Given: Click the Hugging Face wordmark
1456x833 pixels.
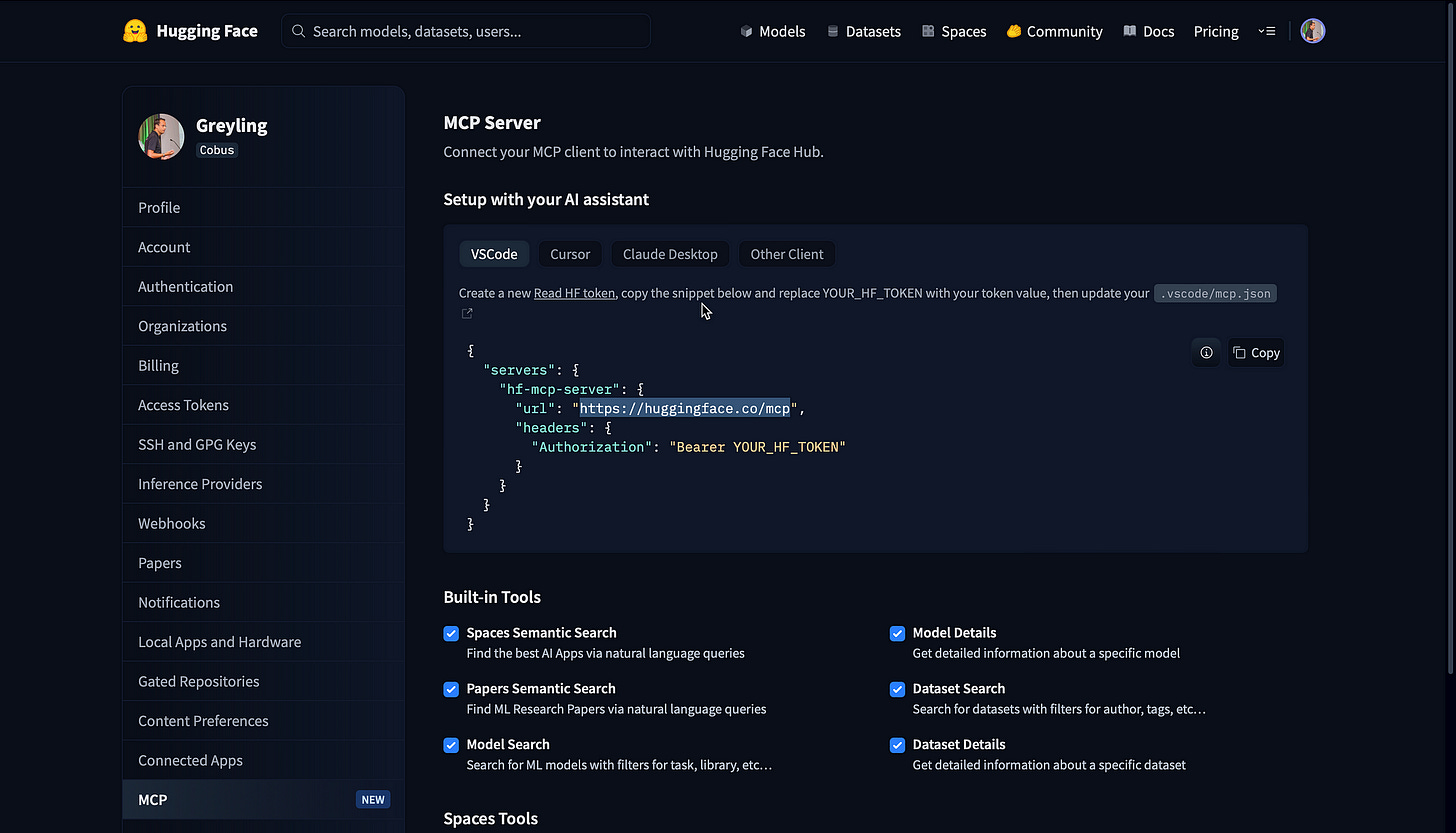Looking at the screenshot, I should tap(207, 31).
